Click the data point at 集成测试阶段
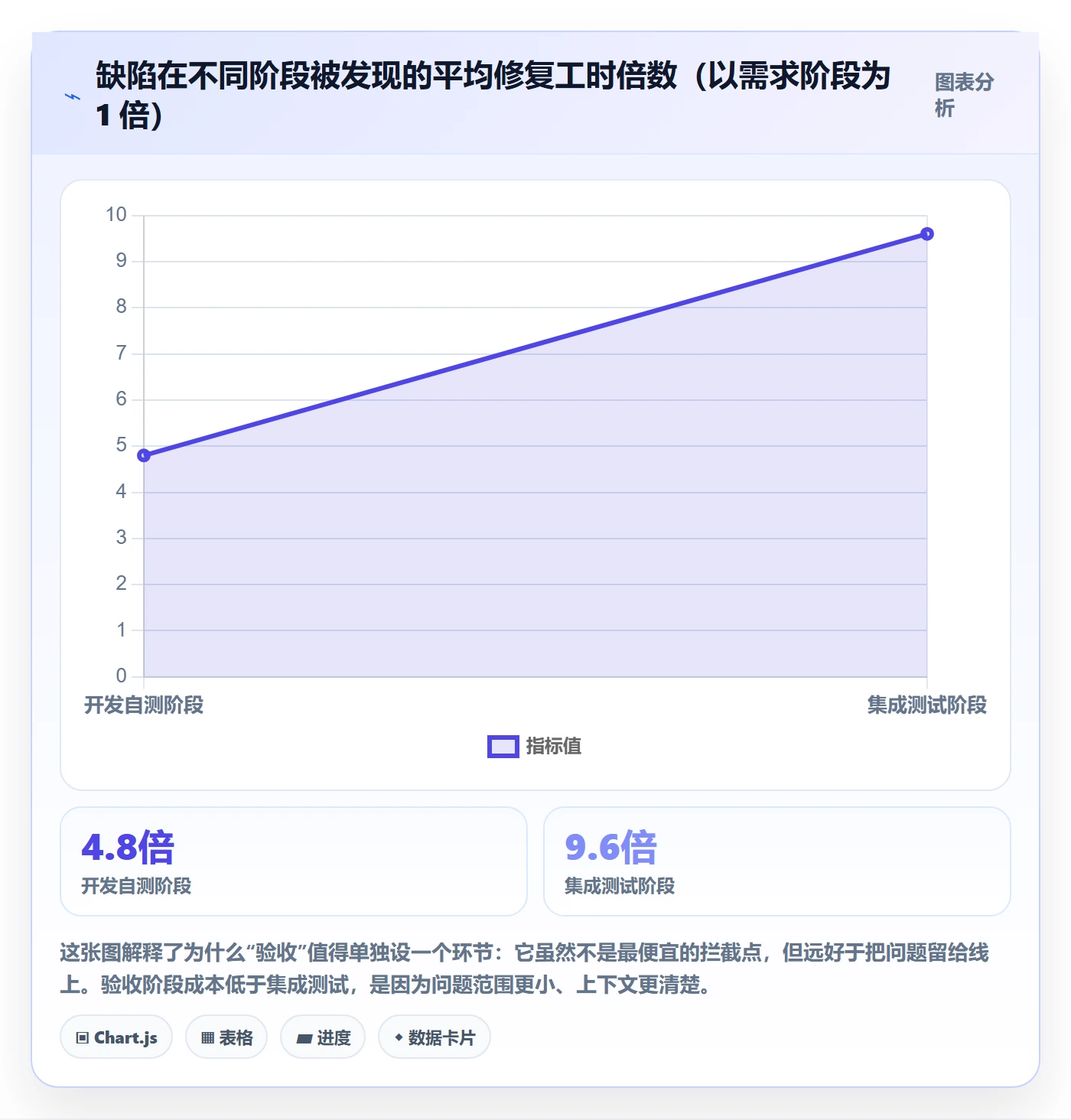The width and height of the screenshot is (1071, 1120). click(x=927, y=234)
